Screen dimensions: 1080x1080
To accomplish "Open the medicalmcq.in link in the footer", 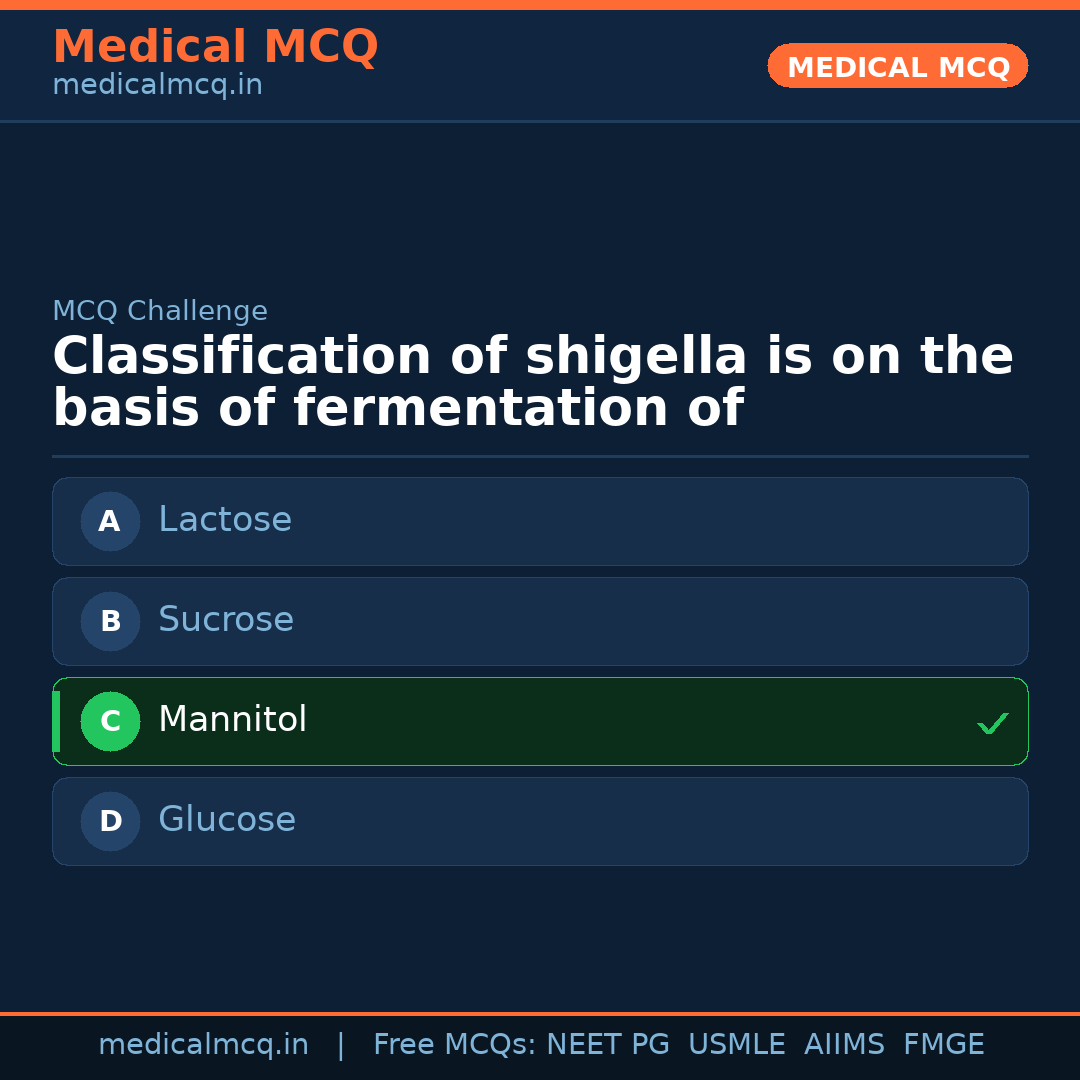I will pos(203,1045).
